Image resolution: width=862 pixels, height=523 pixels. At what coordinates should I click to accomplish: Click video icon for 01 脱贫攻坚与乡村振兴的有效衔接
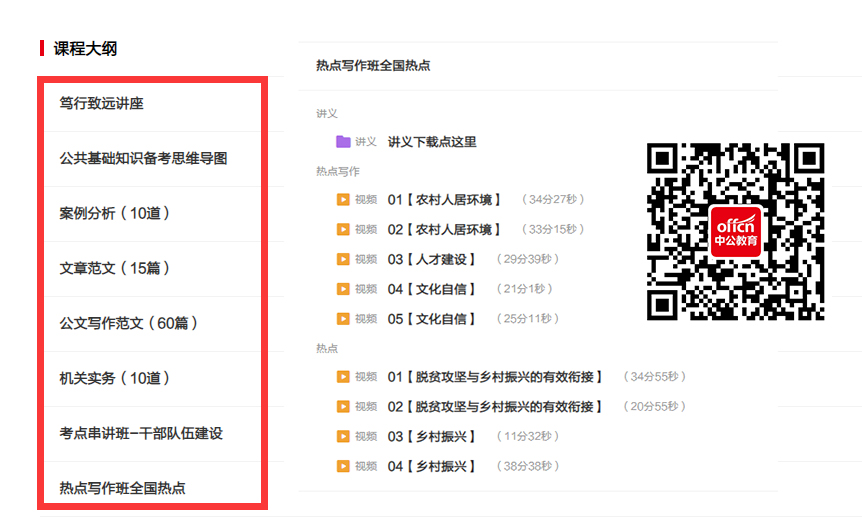point(343,377)
